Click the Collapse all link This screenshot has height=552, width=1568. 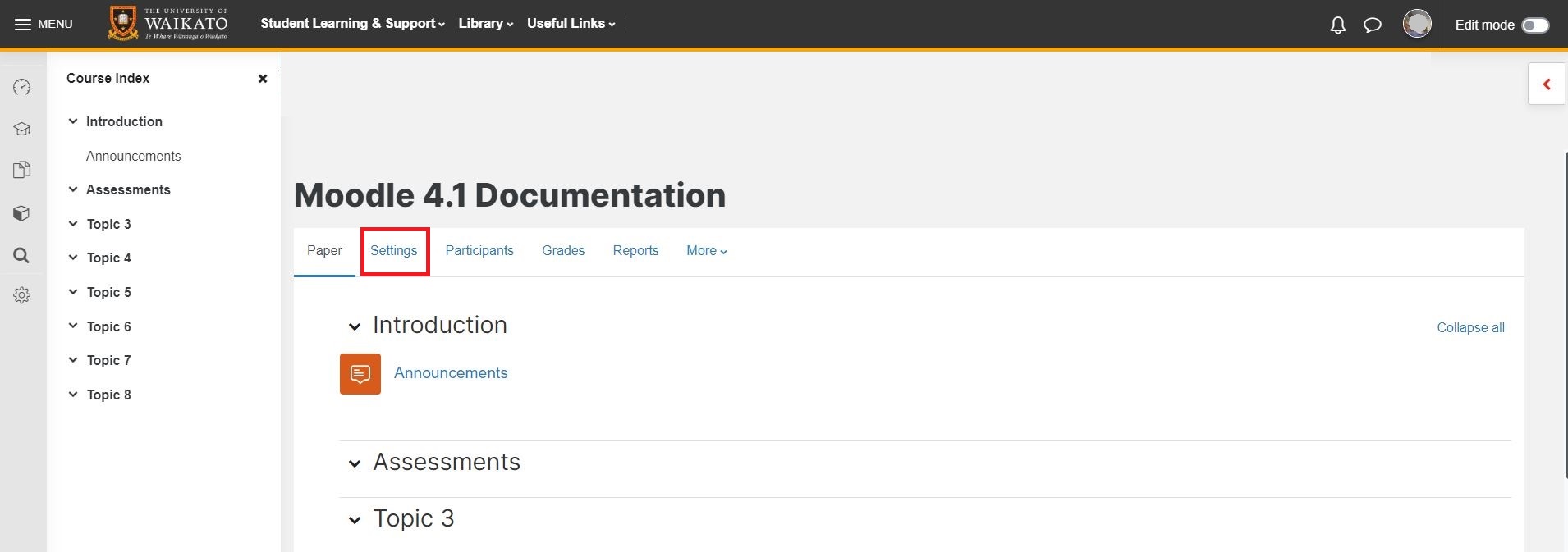(1470, 327)
